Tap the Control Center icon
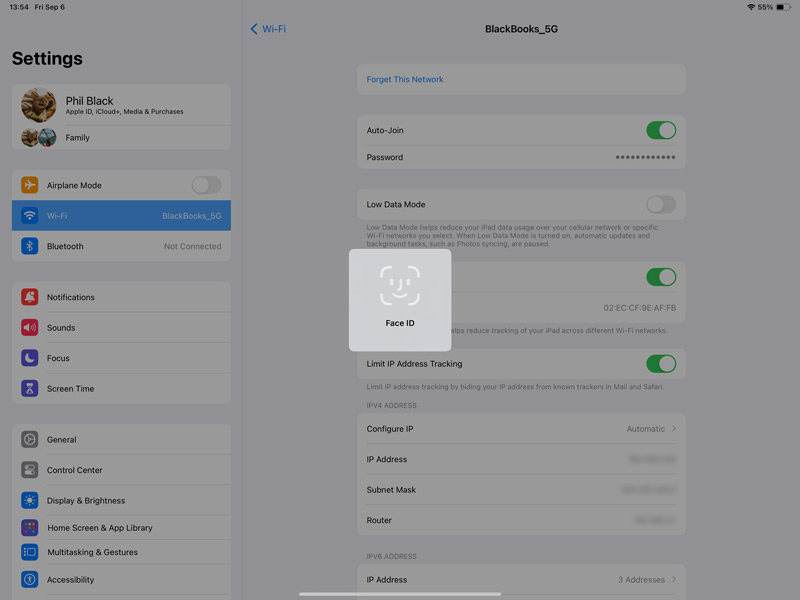The height and width of the screenshot is (600, 800). point(30,470)
